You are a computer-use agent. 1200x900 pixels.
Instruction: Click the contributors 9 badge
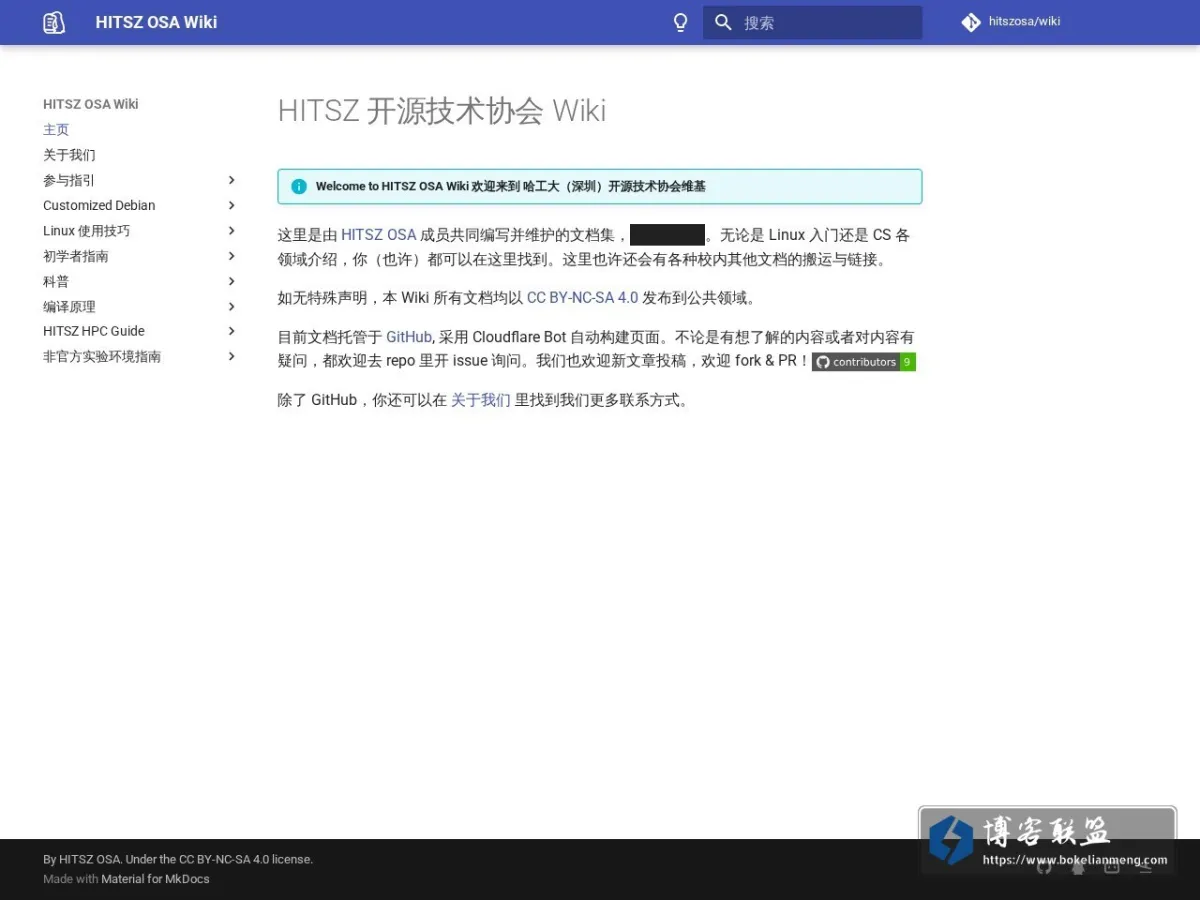(864, 362)
